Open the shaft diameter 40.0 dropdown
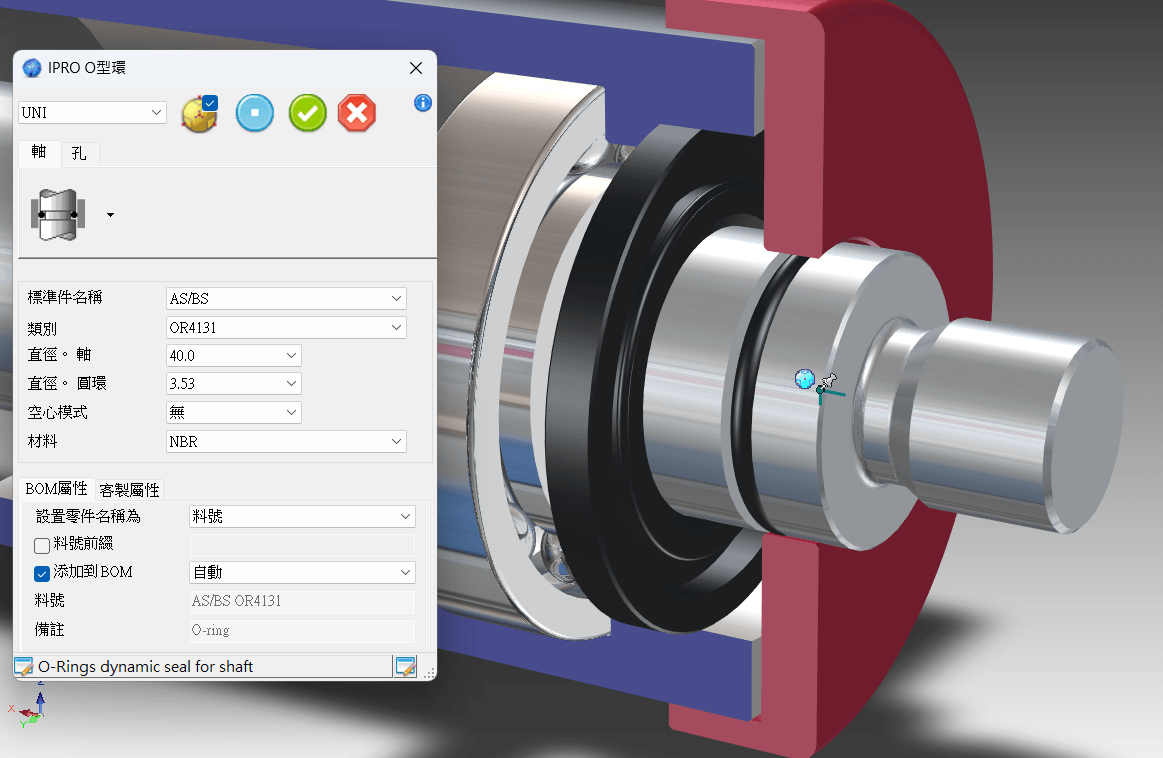This screenshot has height=758, width=1163. [x=234, y=355]
